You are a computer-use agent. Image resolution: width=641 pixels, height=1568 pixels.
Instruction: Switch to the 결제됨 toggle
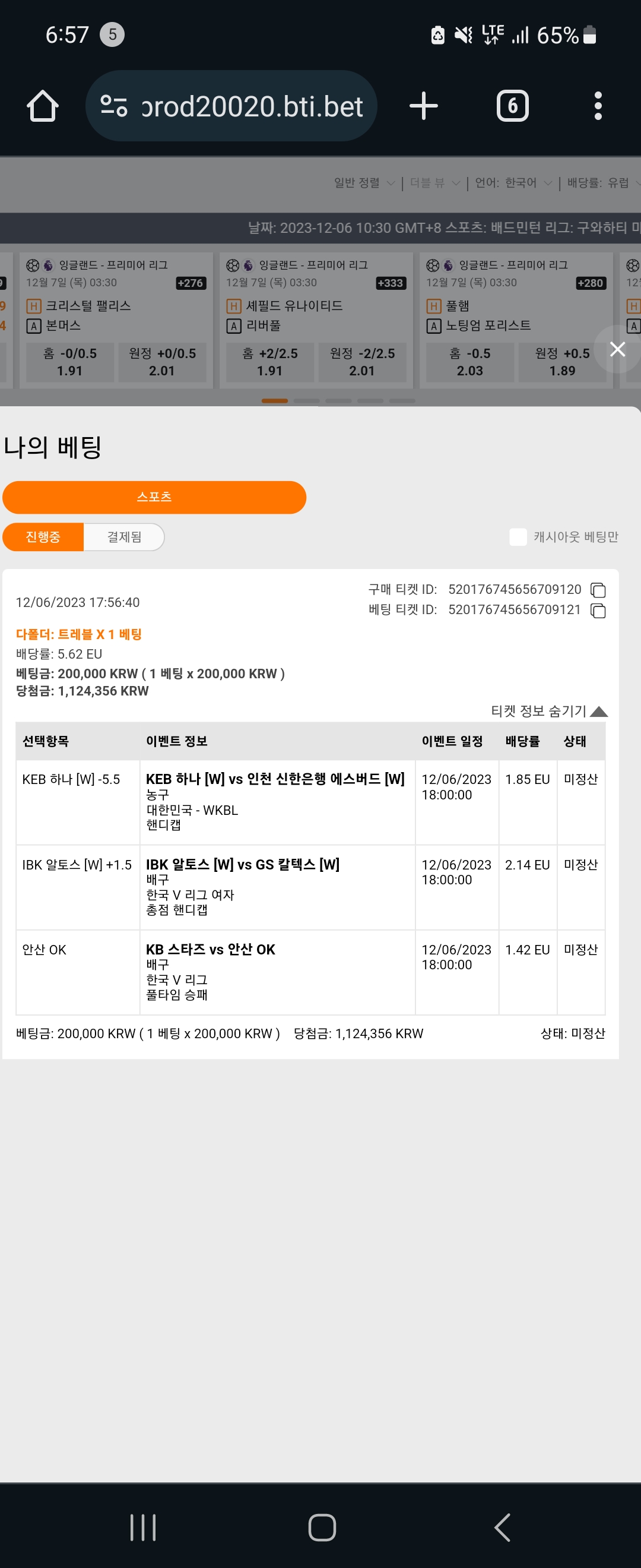pyautogui.click(x=124, y=537)
